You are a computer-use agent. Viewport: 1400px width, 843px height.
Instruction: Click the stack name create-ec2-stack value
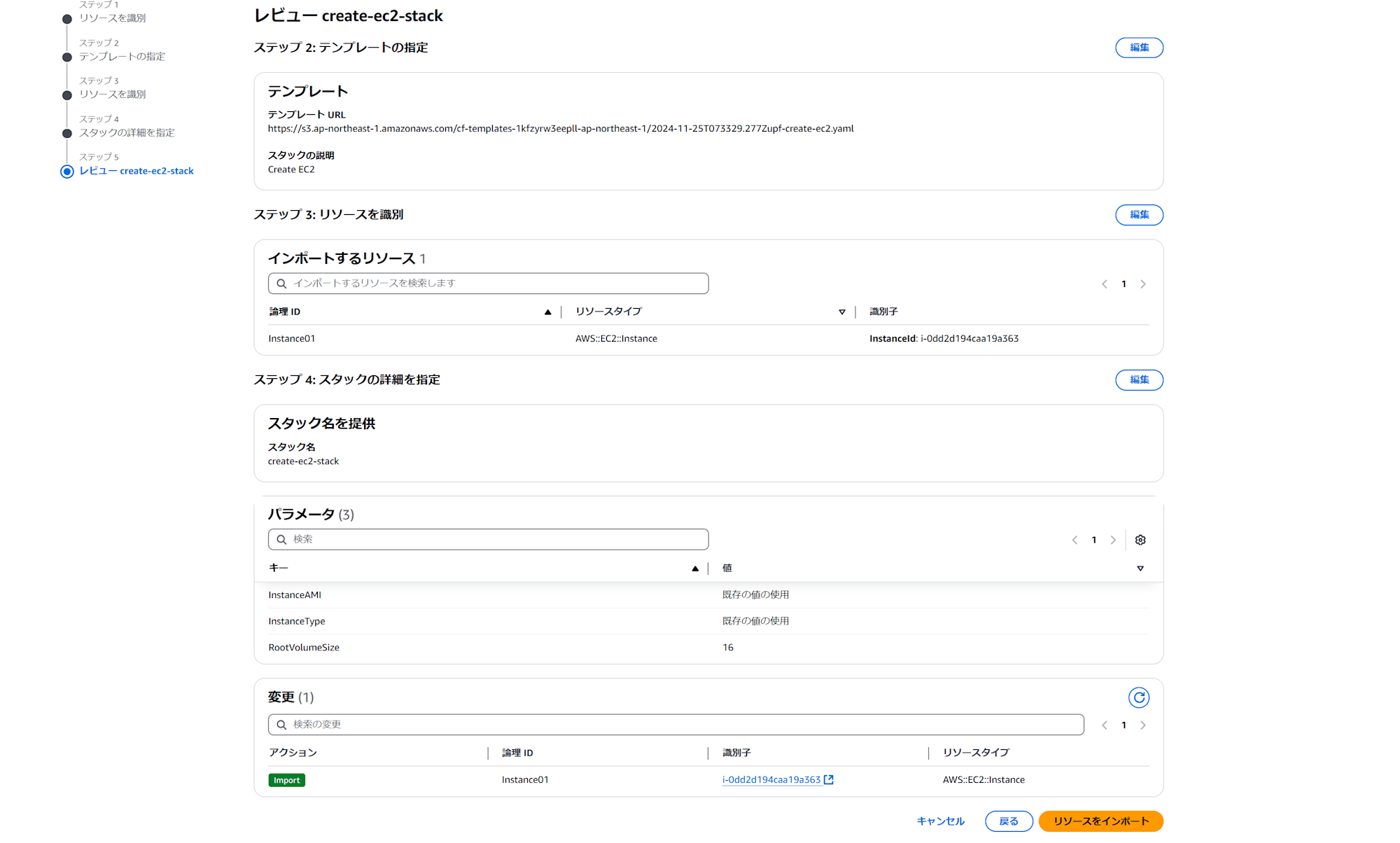tap(303, 461)
